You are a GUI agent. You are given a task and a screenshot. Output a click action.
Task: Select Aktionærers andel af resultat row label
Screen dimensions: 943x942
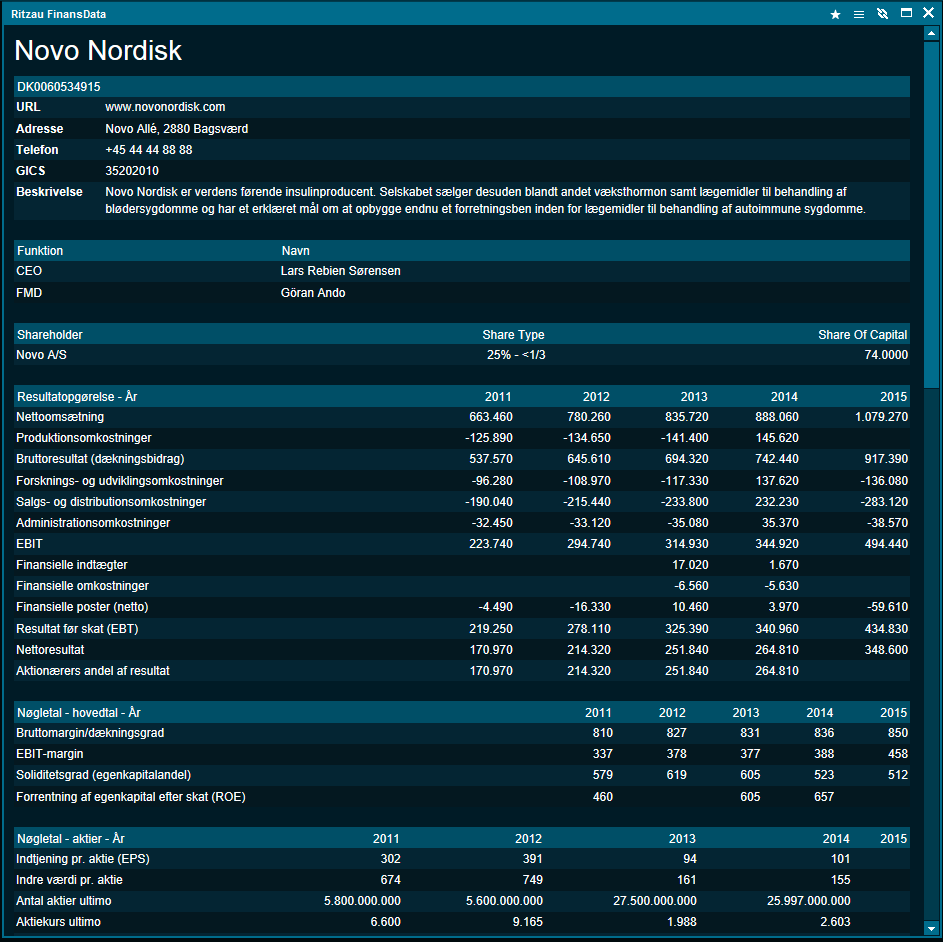93,671
